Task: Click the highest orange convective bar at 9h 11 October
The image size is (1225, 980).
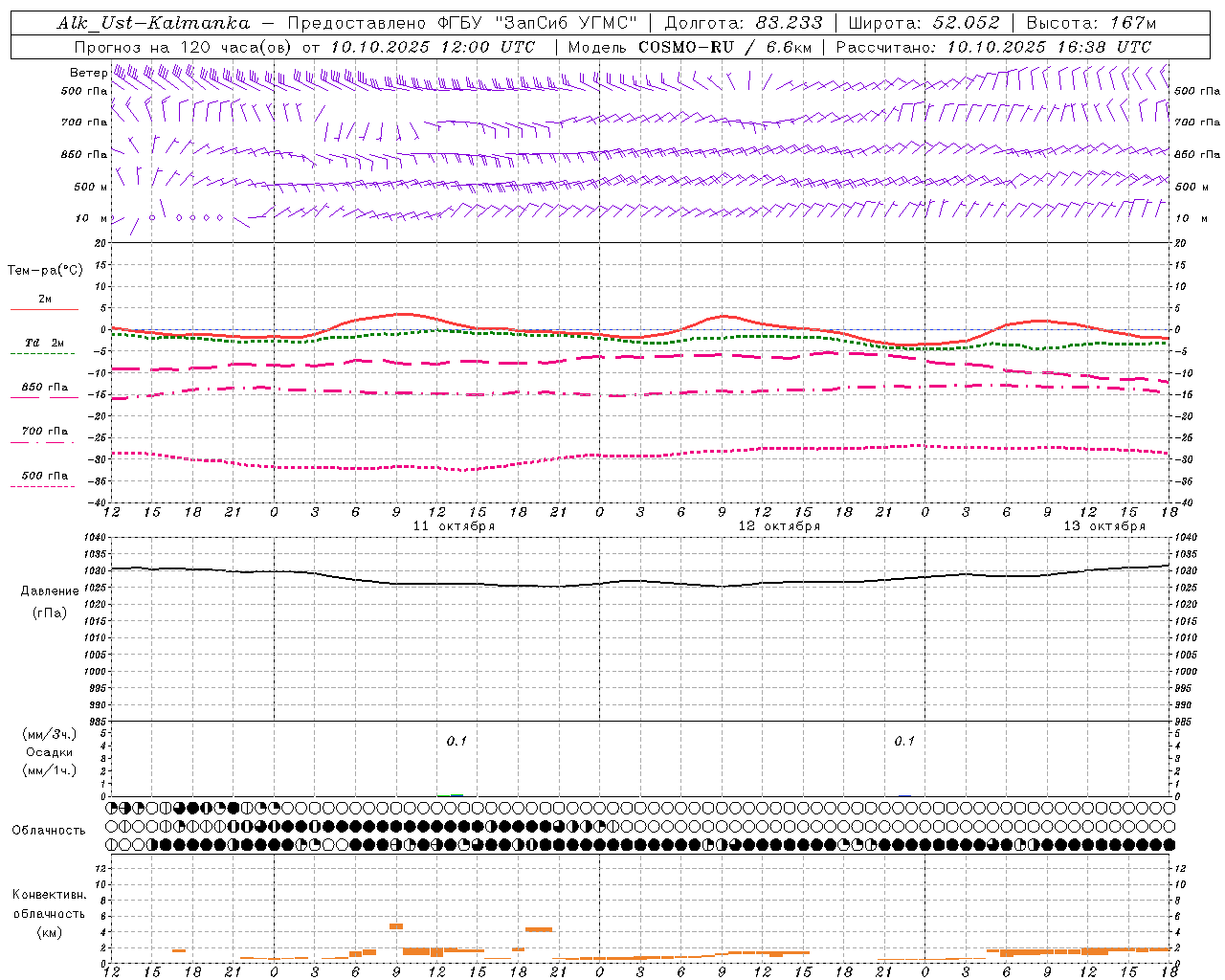Action: click(x=396, y=926)
